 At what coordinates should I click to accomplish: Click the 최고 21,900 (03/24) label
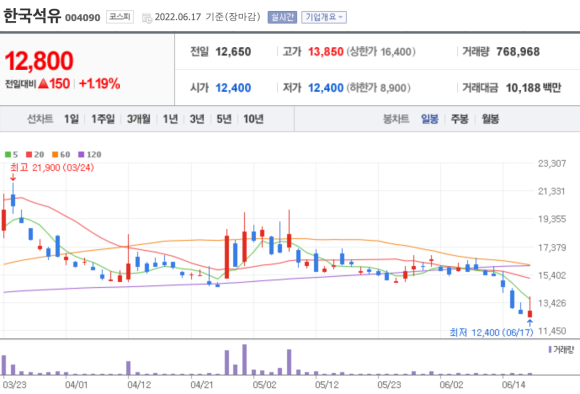52,168
